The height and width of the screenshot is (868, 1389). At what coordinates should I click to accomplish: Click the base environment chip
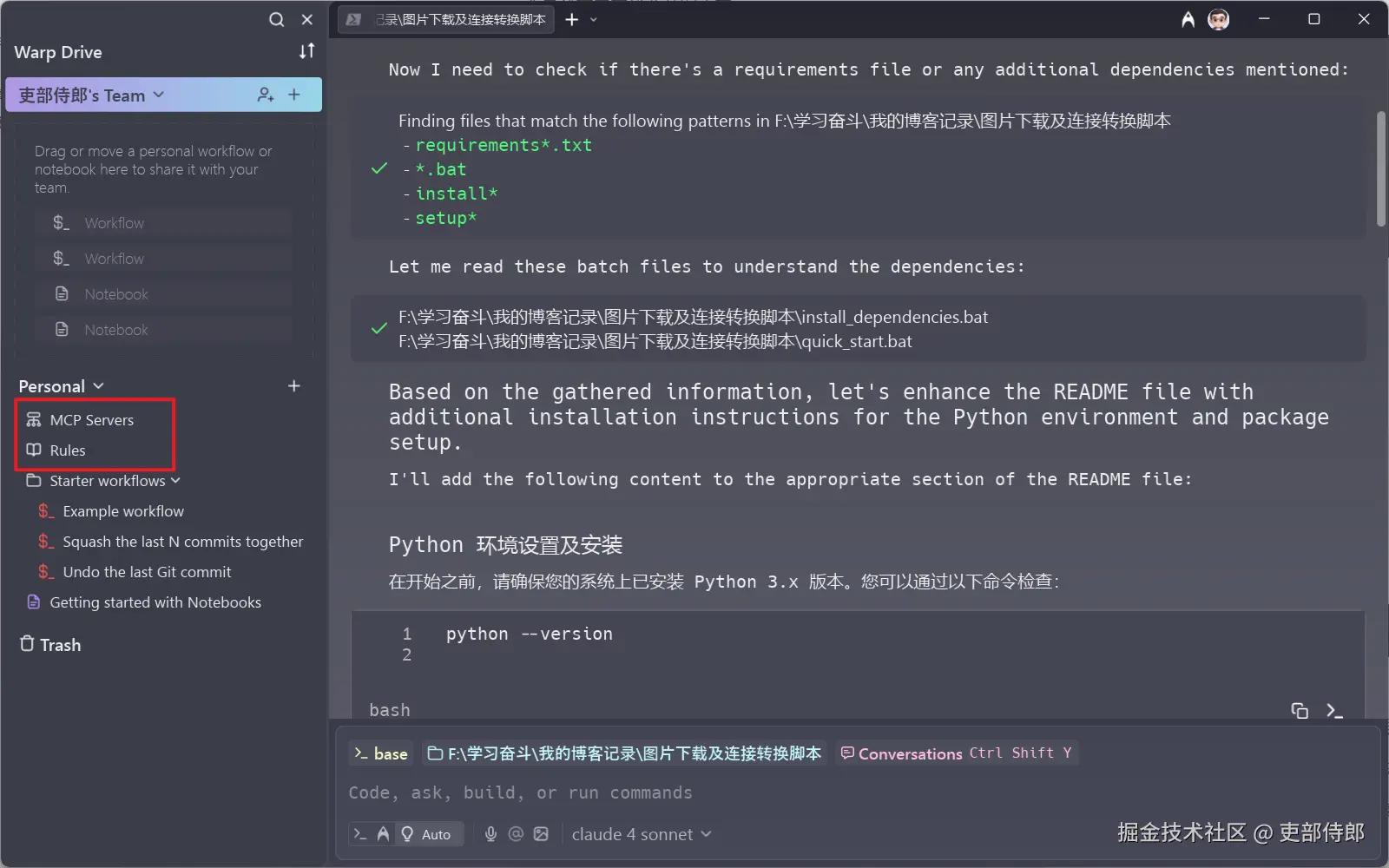[381, 753]
